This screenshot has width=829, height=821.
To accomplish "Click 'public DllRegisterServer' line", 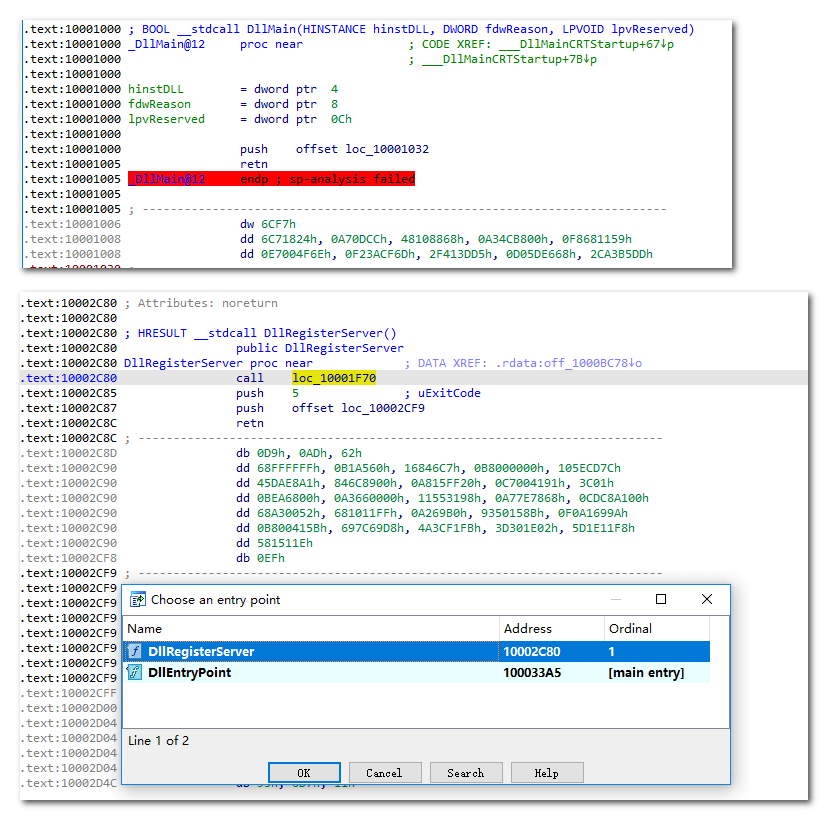I will 319,348.
